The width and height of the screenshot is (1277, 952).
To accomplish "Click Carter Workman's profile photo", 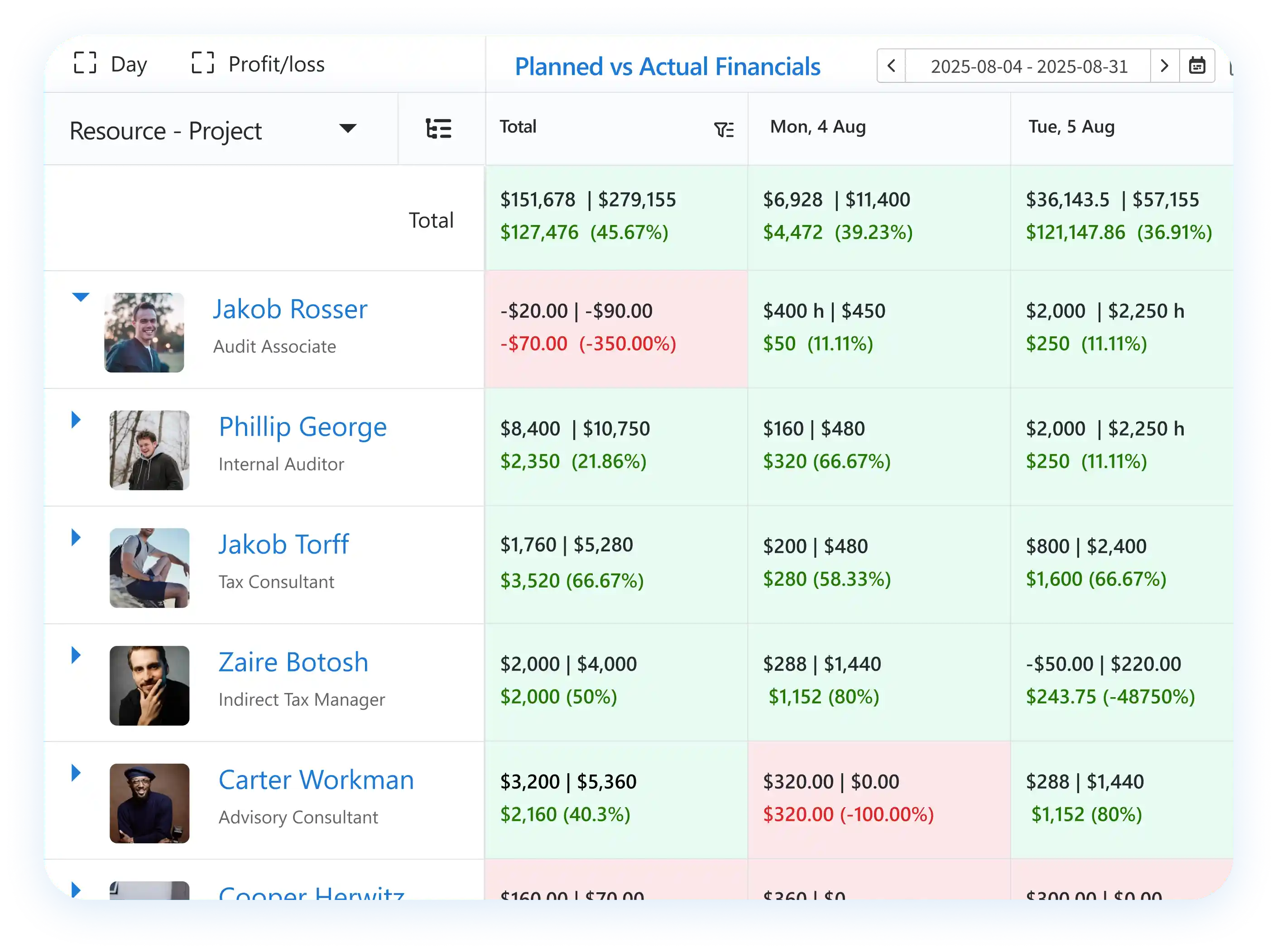I will point(149,803).
